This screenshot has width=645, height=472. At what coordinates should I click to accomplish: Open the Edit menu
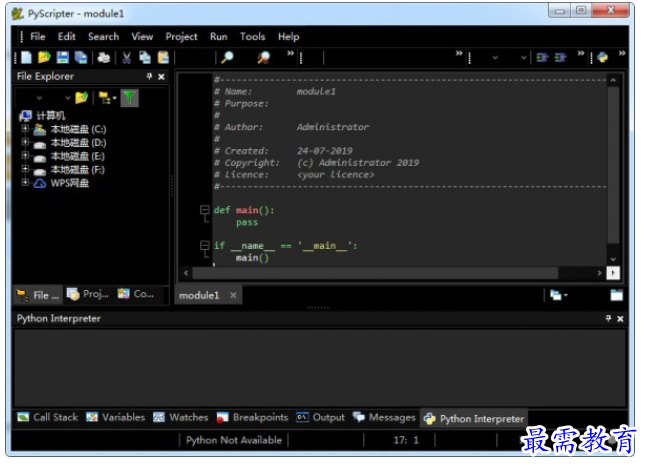tap(67, 37)
